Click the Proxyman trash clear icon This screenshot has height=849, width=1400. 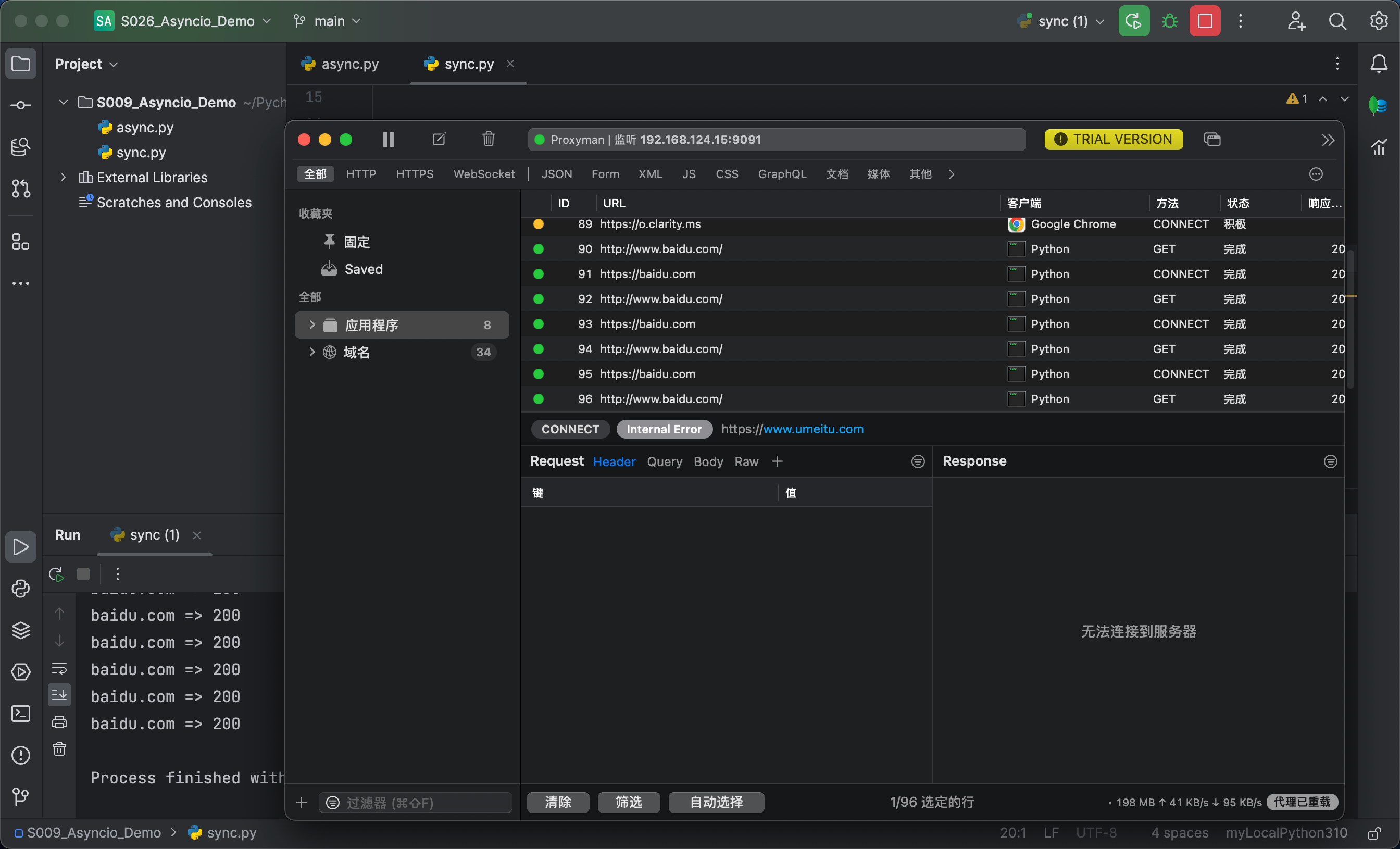488,139
